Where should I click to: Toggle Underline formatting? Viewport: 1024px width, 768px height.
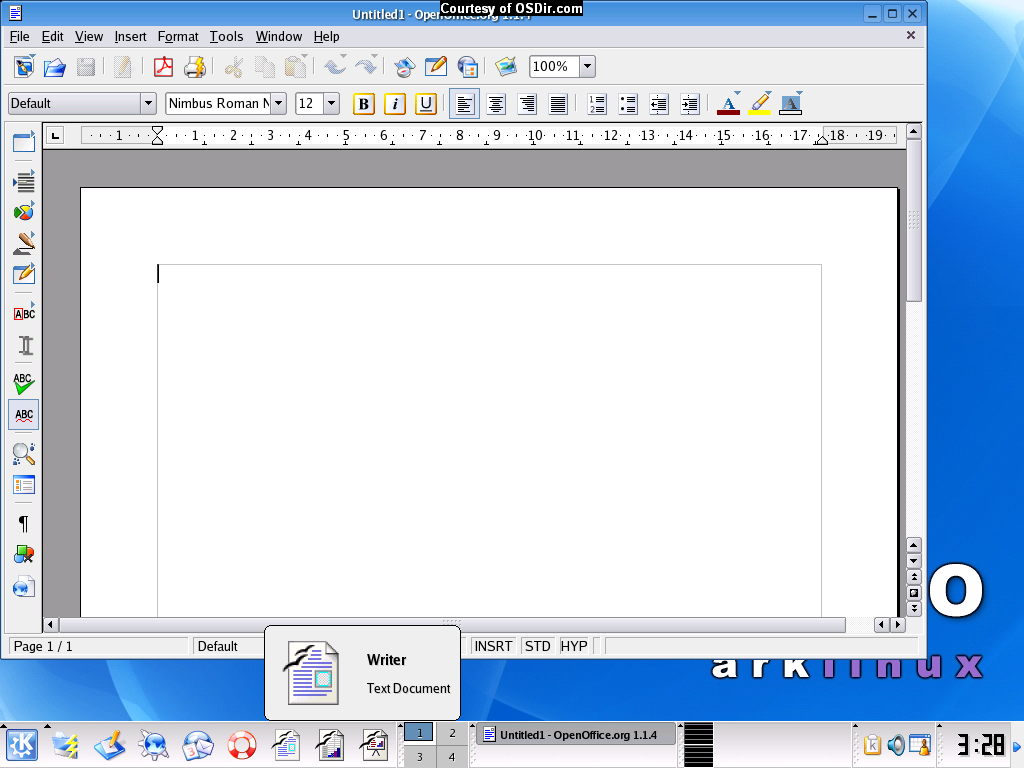[426, 104]
